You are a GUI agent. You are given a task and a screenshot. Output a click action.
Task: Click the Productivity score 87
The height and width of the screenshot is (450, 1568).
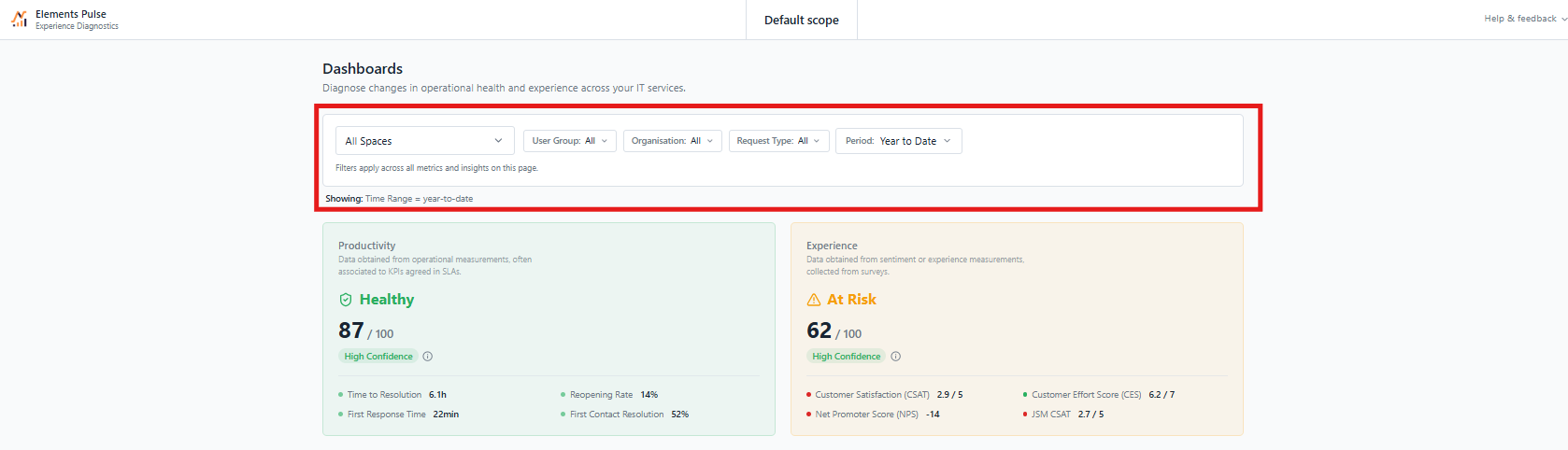[x=351, y=330]
